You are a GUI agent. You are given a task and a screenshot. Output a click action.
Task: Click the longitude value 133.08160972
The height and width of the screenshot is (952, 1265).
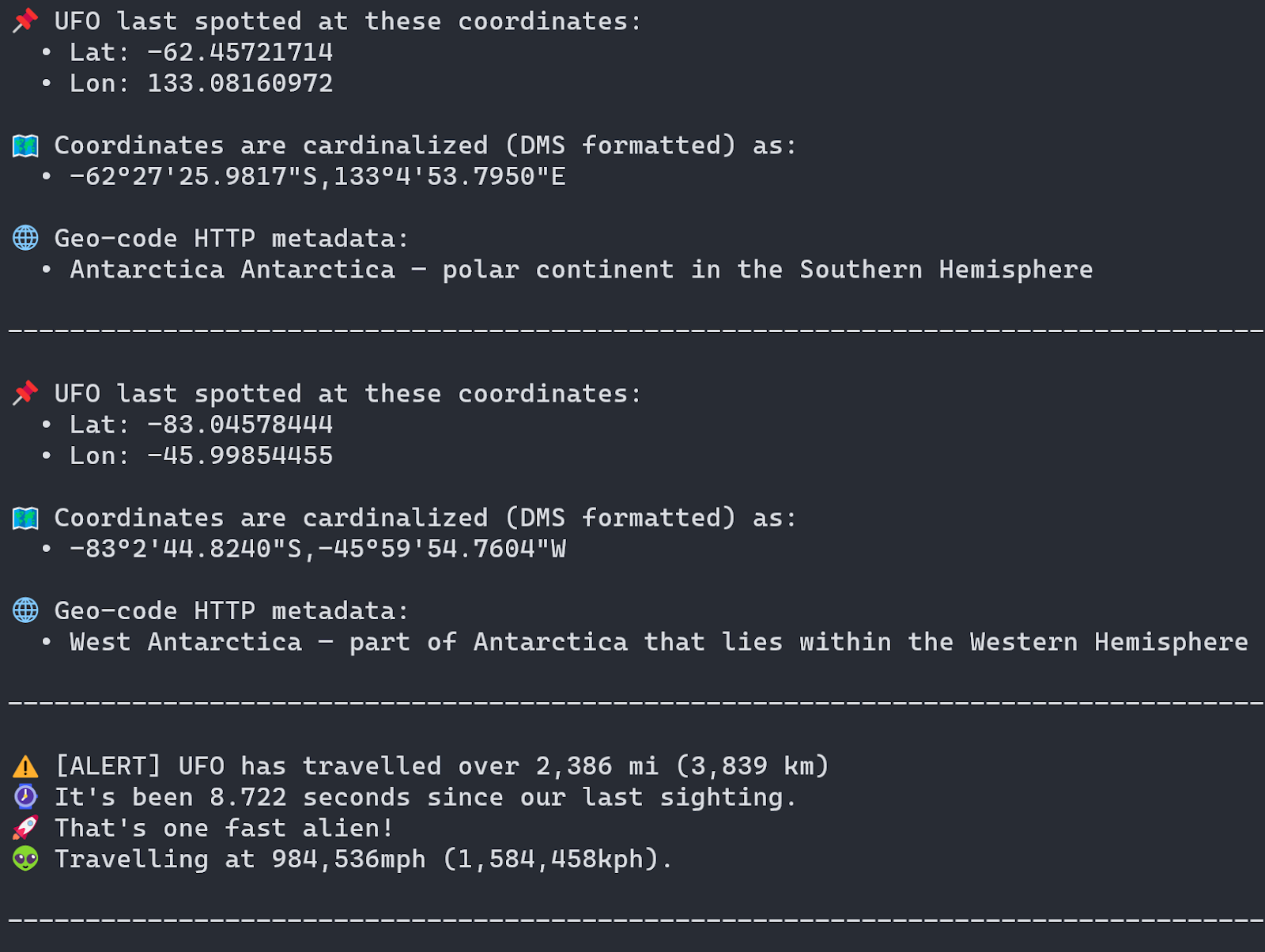[x=240, y=83]
